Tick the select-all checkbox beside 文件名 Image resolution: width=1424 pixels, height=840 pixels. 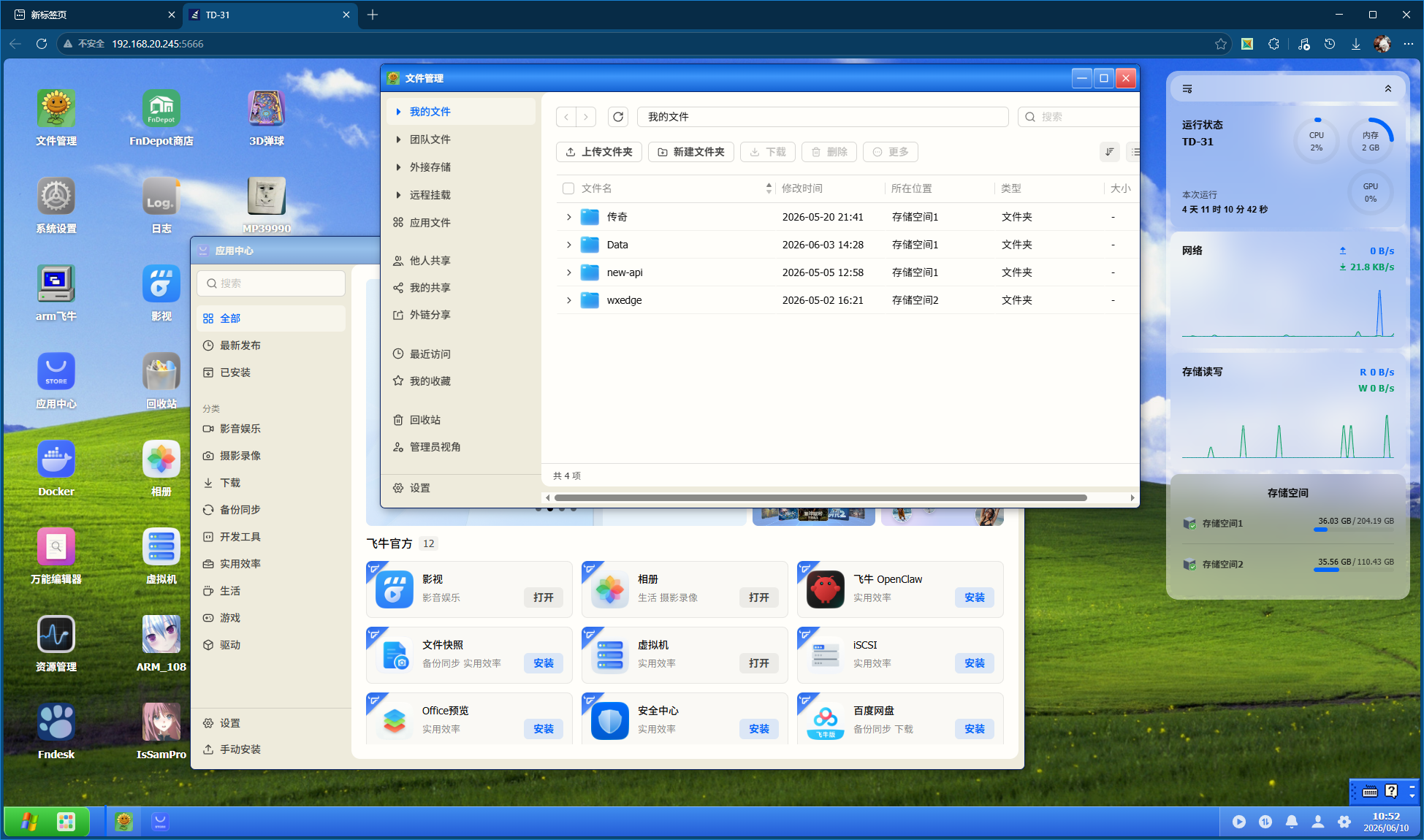pyautogui.click(x=568, y=188)
